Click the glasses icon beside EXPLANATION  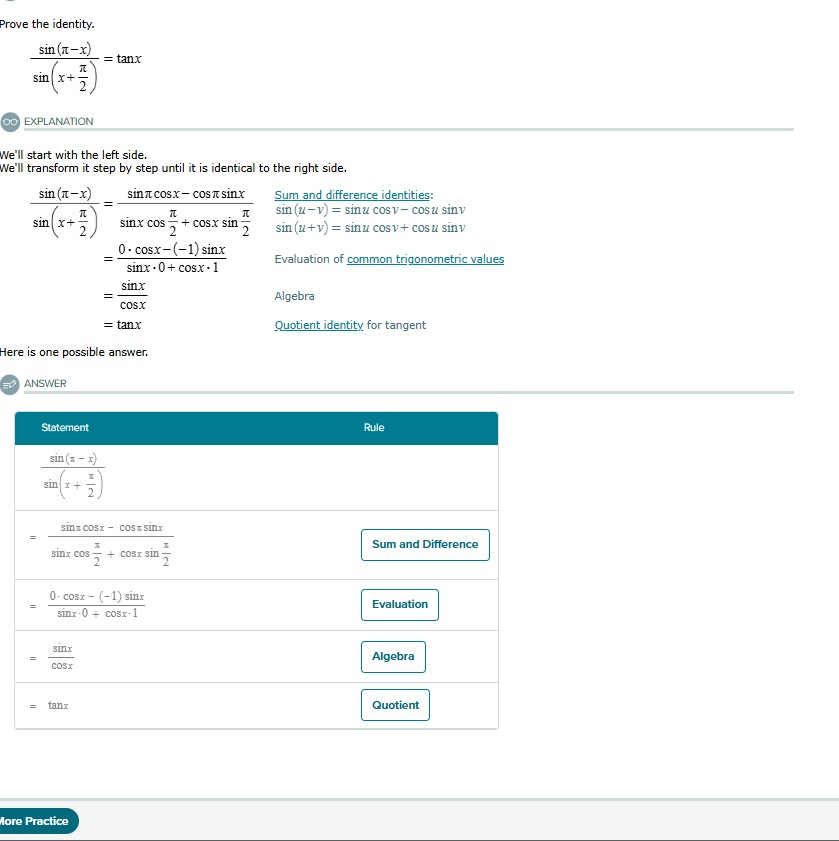[x=8, y=121]
